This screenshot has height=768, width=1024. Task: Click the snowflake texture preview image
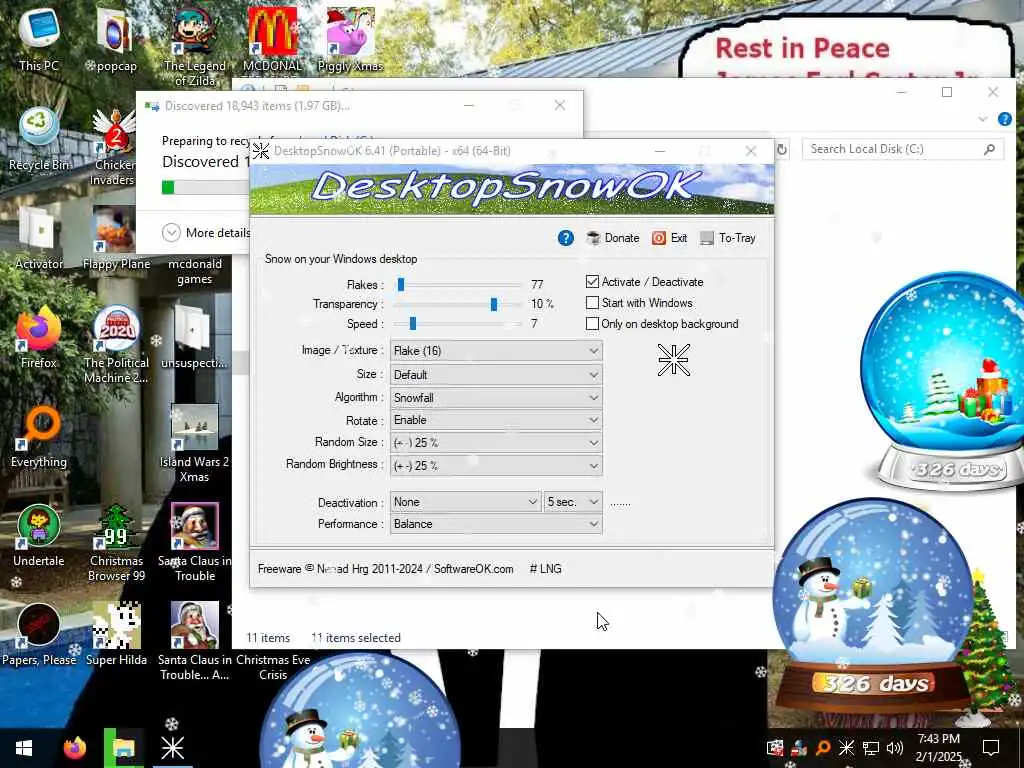[673, 360]
